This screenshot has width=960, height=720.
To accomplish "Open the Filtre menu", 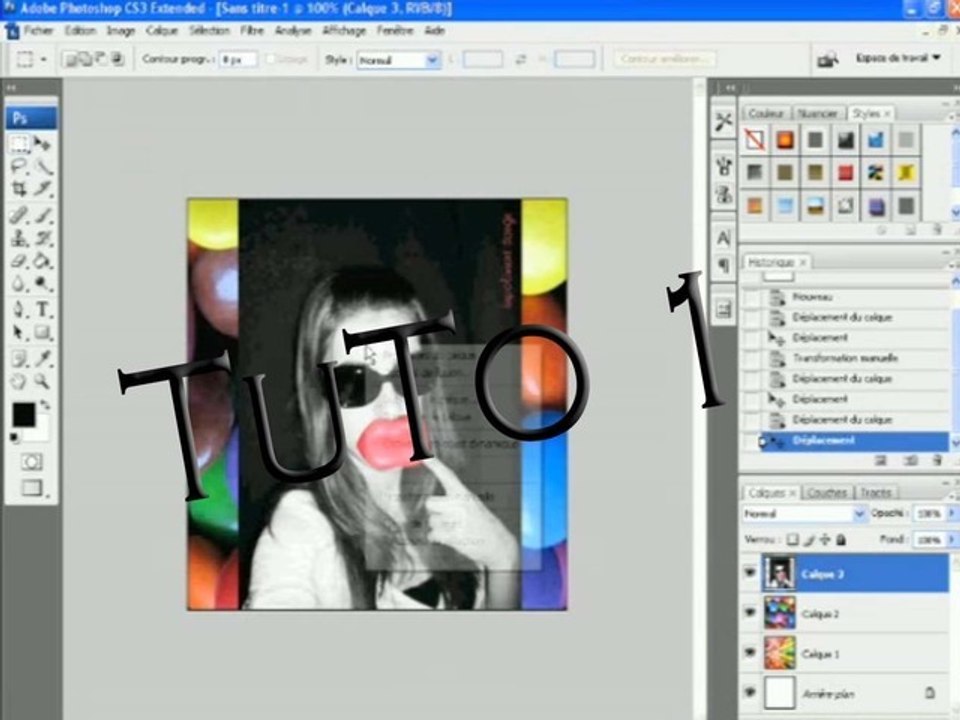I will pyautogui.click(x=252, y=31).
